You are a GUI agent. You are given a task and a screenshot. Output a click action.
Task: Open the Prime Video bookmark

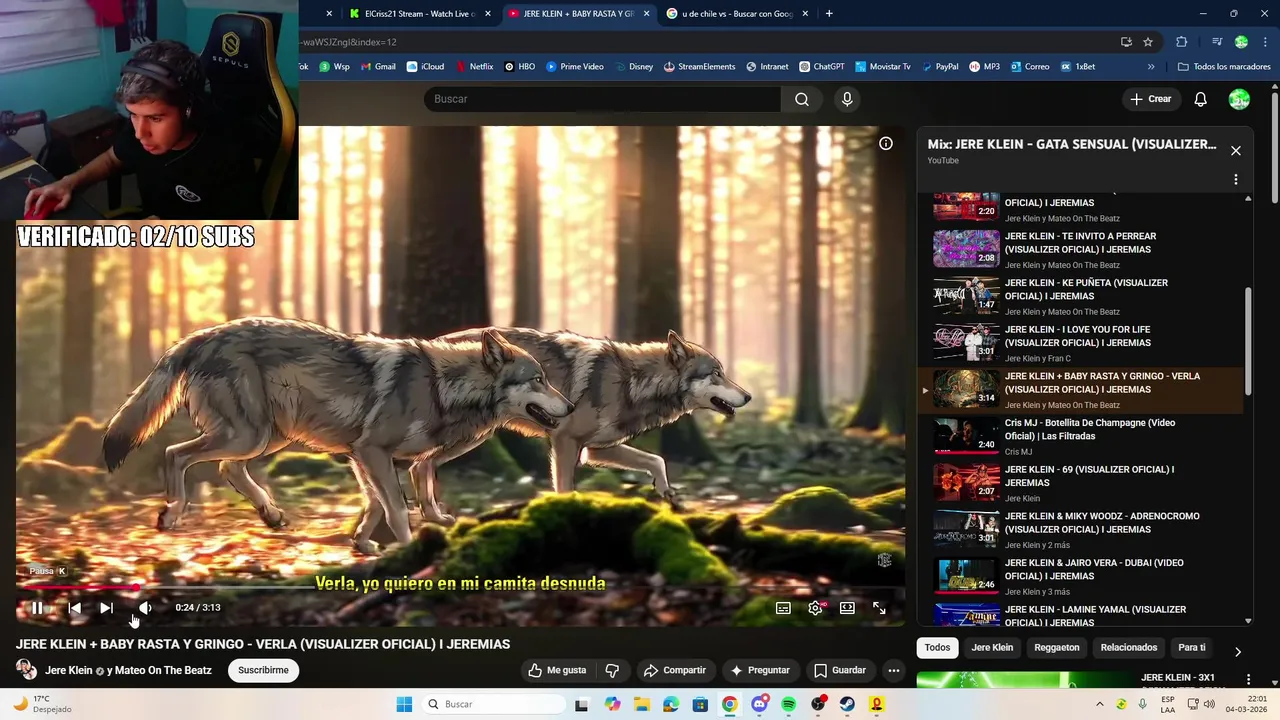[x=574, y=67]
